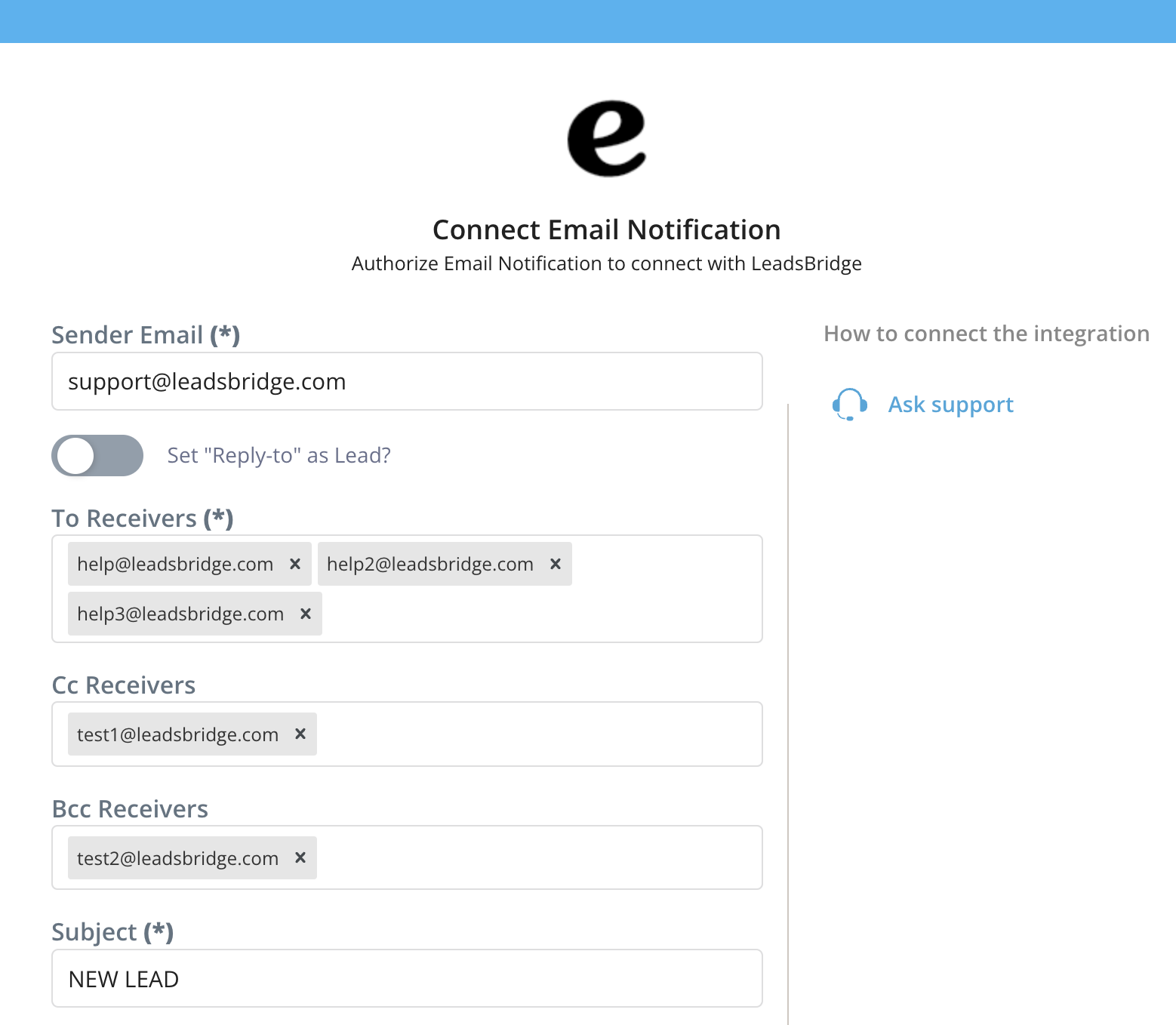Click the Ask support headset icon
The image size is (1176, 1025).
pyautogui.click(x=850, y=405)
